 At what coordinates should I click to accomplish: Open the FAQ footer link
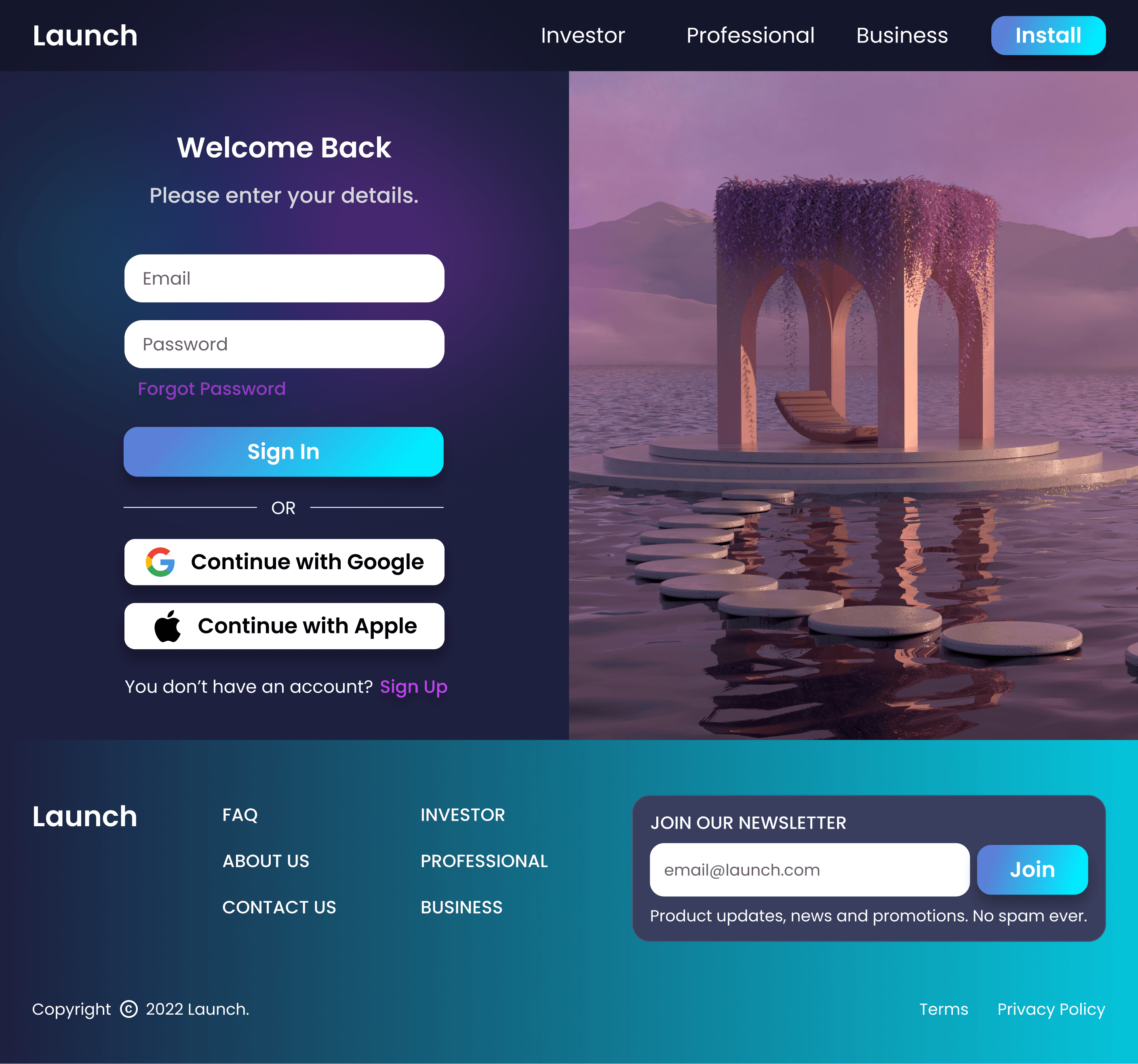click(240, 815)
